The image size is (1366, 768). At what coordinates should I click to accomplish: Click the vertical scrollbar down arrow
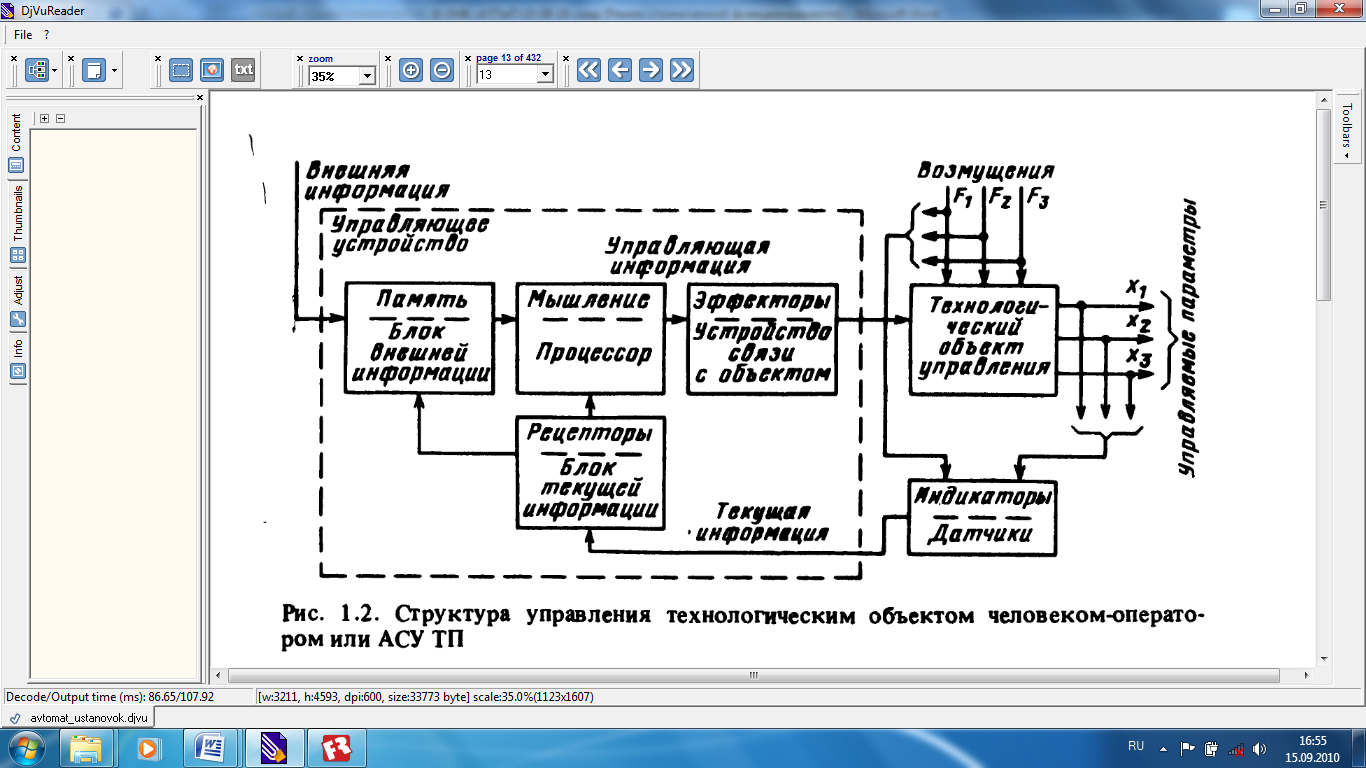coord(1324,658)
